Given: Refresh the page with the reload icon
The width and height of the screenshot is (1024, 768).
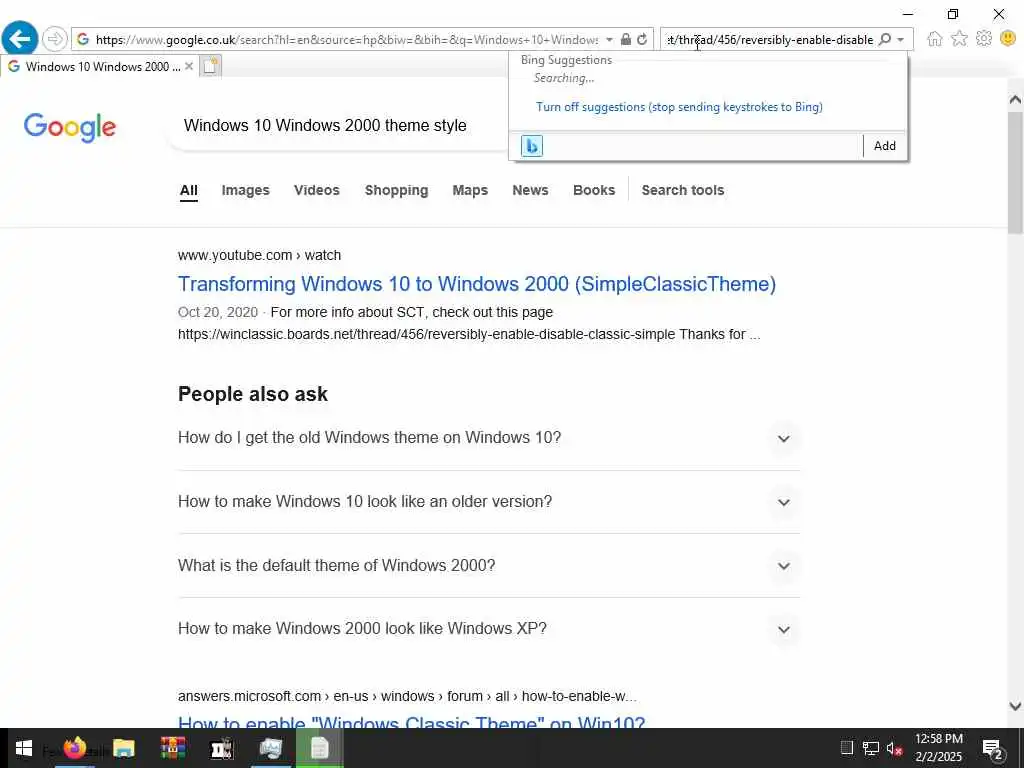Looking at the screenshot, I should point(643,39).
